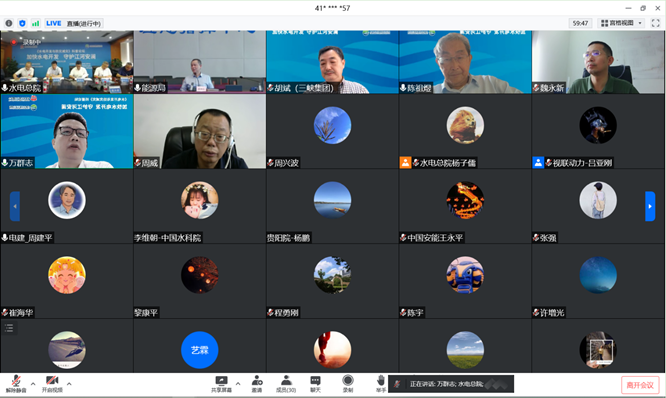Viewport: 666px width, 398px height.
Task: Click 电建_周建平 portrait avatar
Action: pos(67,200)
